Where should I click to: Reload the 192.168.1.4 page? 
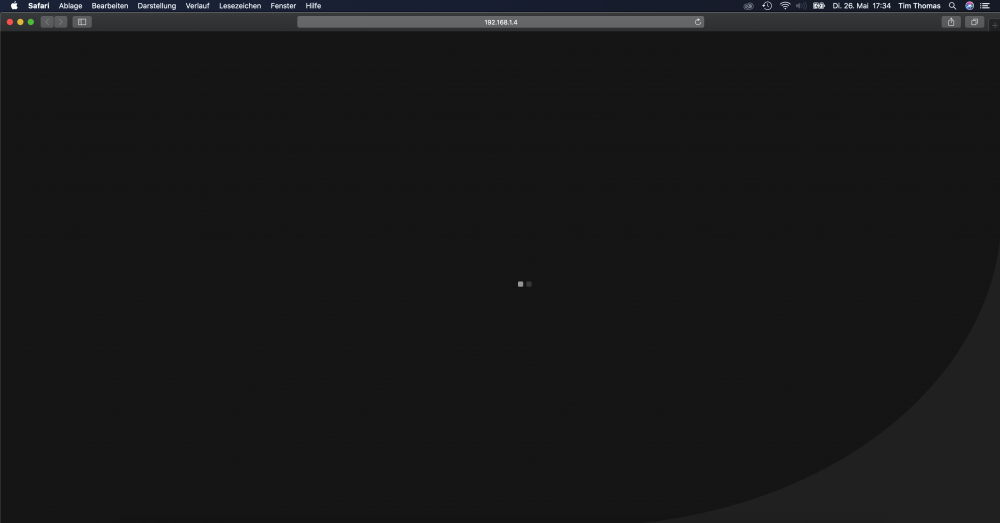tap(698, 22)
